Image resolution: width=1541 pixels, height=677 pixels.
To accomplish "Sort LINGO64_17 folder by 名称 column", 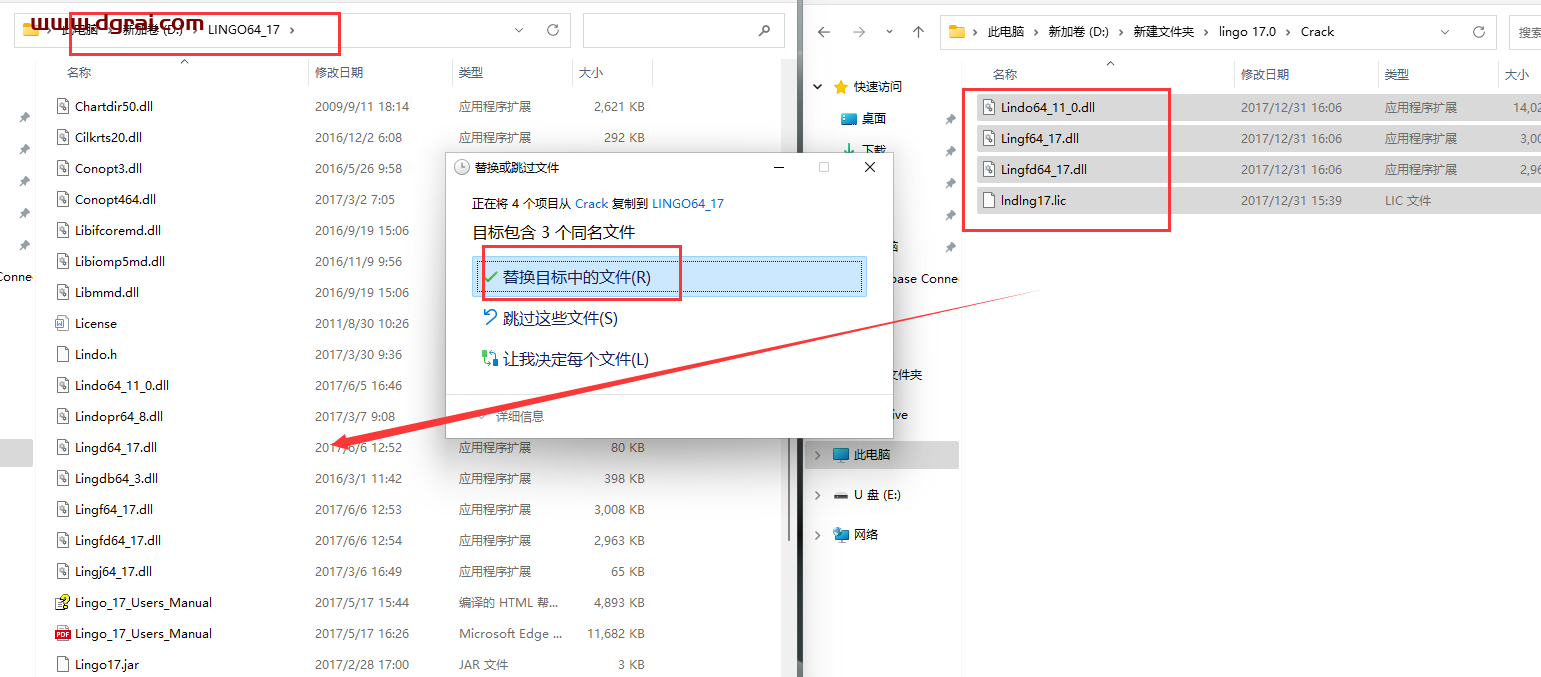I will [x=79, y=73].
